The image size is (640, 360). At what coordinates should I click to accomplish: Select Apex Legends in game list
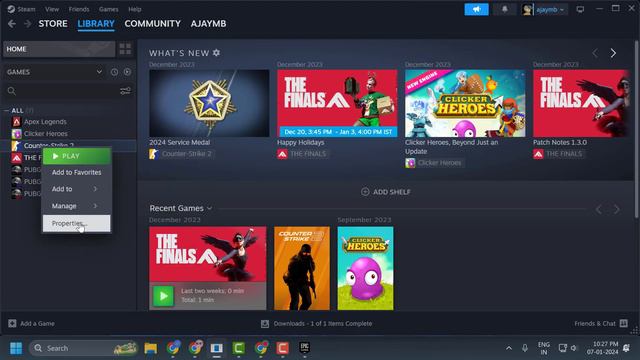click(45, 122)
